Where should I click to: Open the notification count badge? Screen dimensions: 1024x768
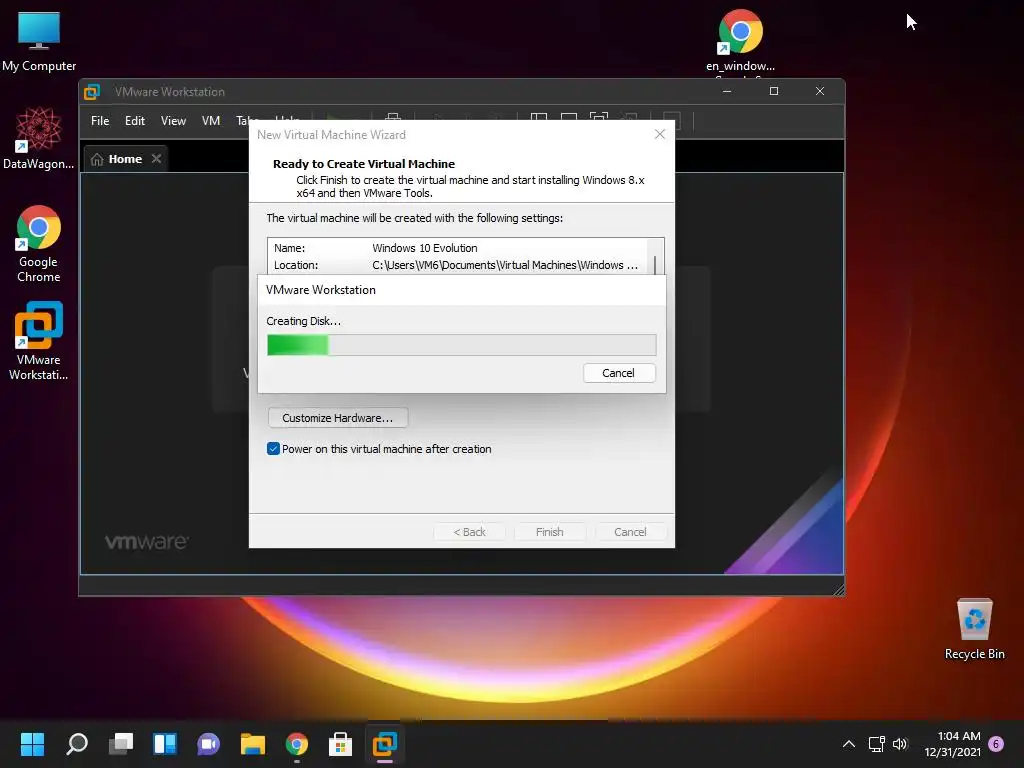(x=996, y=743)
